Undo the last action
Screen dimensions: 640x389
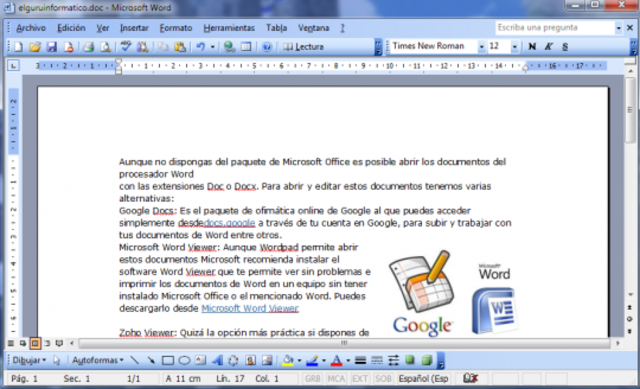(x=200, y=47)
